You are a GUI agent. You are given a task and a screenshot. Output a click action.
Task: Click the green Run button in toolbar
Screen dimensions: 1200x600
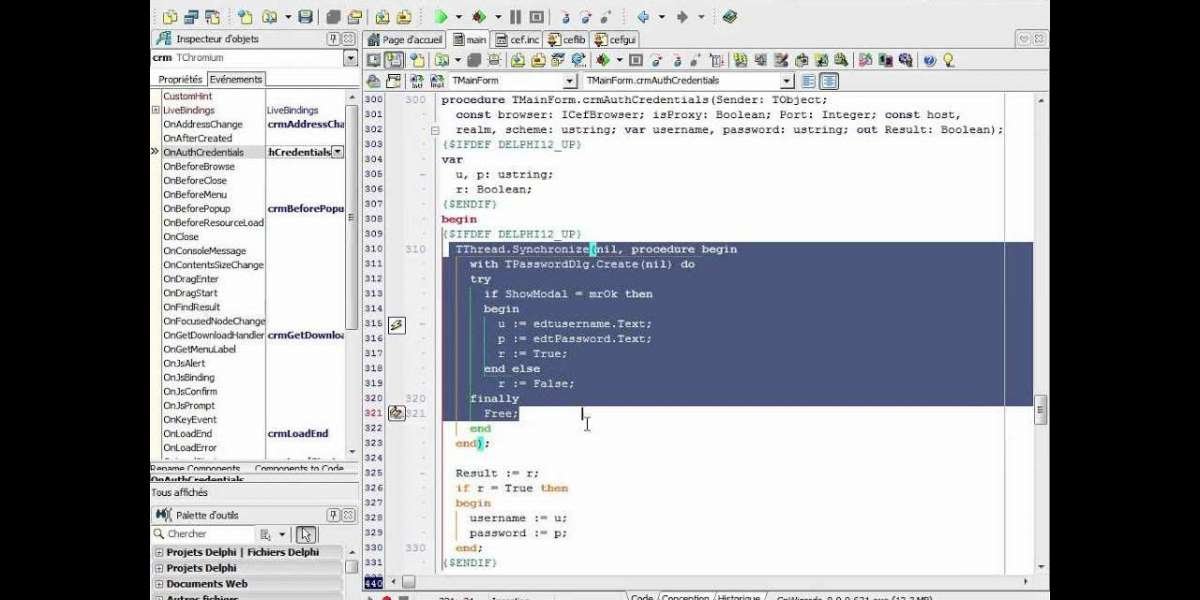440,17
